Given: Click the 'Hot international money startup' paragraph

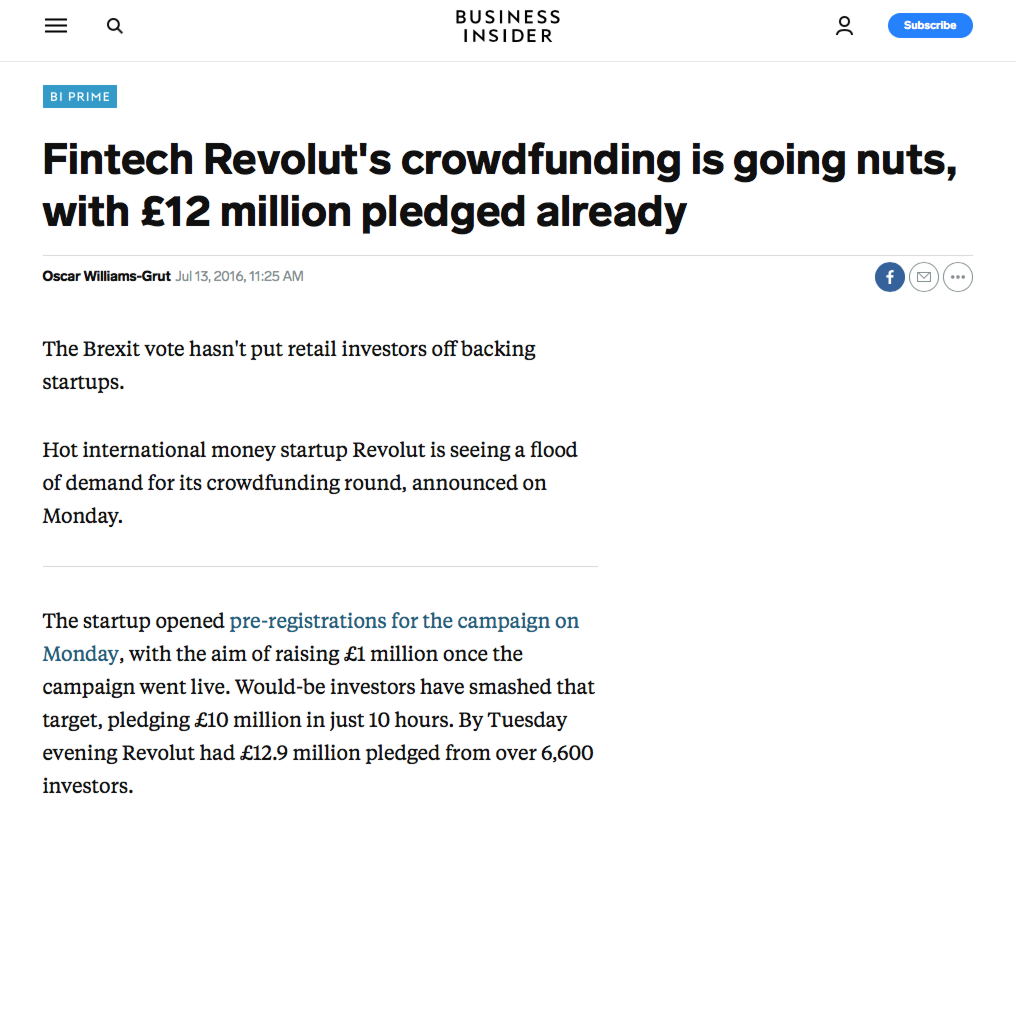Looking at the screenshot, I should pyautogui.click(x=310, y=483).
